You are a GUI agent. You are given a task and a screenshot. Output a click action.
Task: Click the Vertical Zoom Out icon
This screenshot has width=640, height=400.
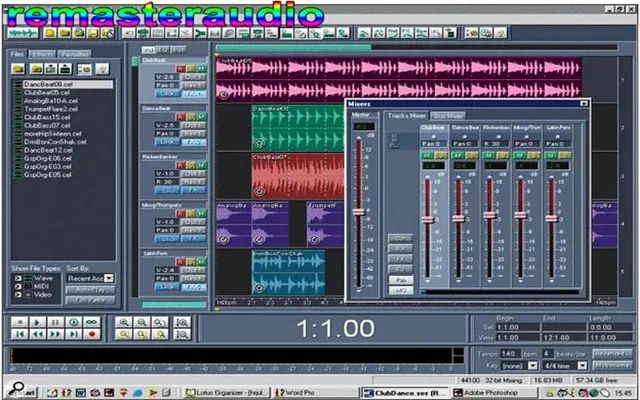pyautogui.click(x=182, y=334)
